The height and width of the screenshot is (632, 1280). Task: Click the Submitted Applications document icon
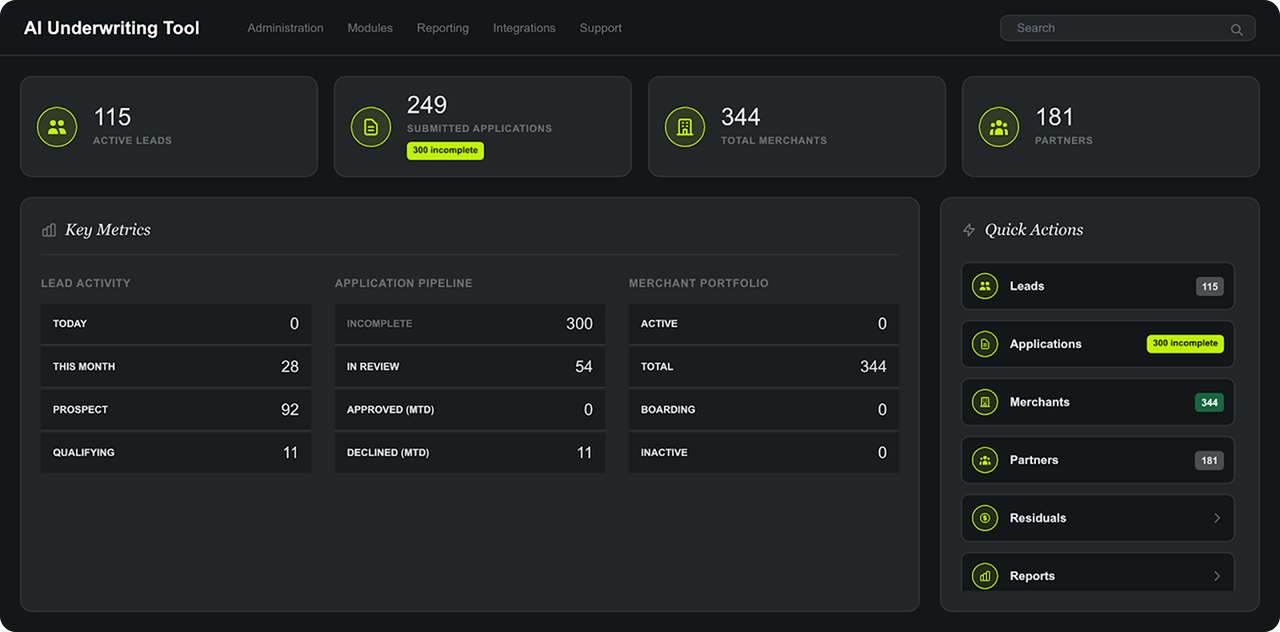coord(371,127)
